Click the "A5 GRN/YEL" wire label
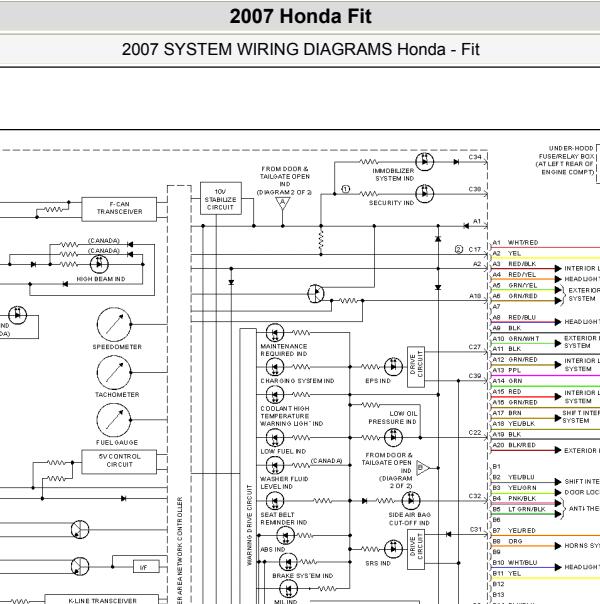 click(515, 285)
